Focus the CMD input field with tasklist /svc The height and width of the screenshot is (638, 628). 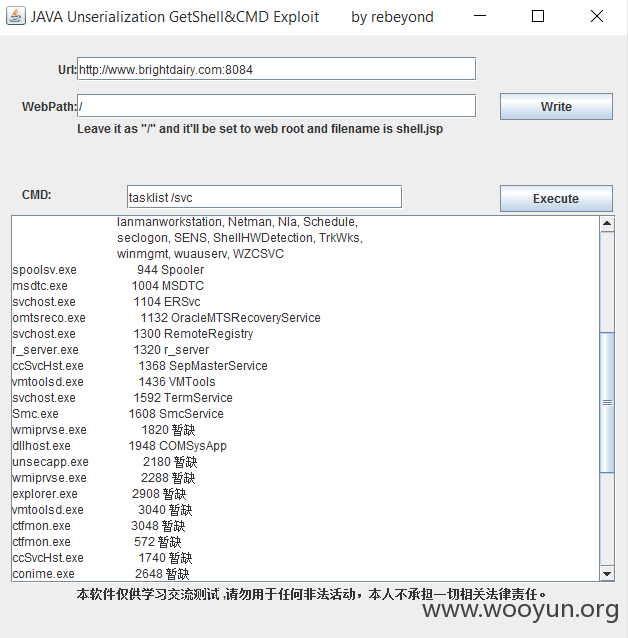coord(265,197)
